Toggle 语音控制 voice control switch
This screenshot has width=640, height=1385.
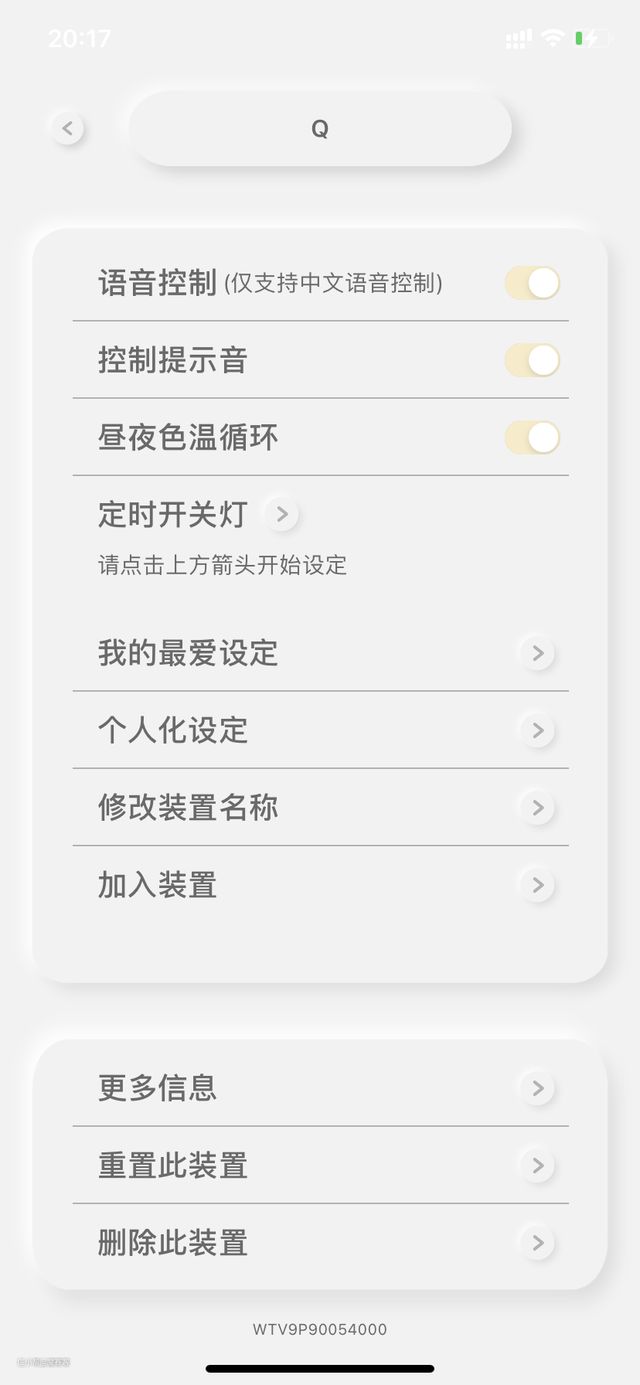[x=532, y=283]
